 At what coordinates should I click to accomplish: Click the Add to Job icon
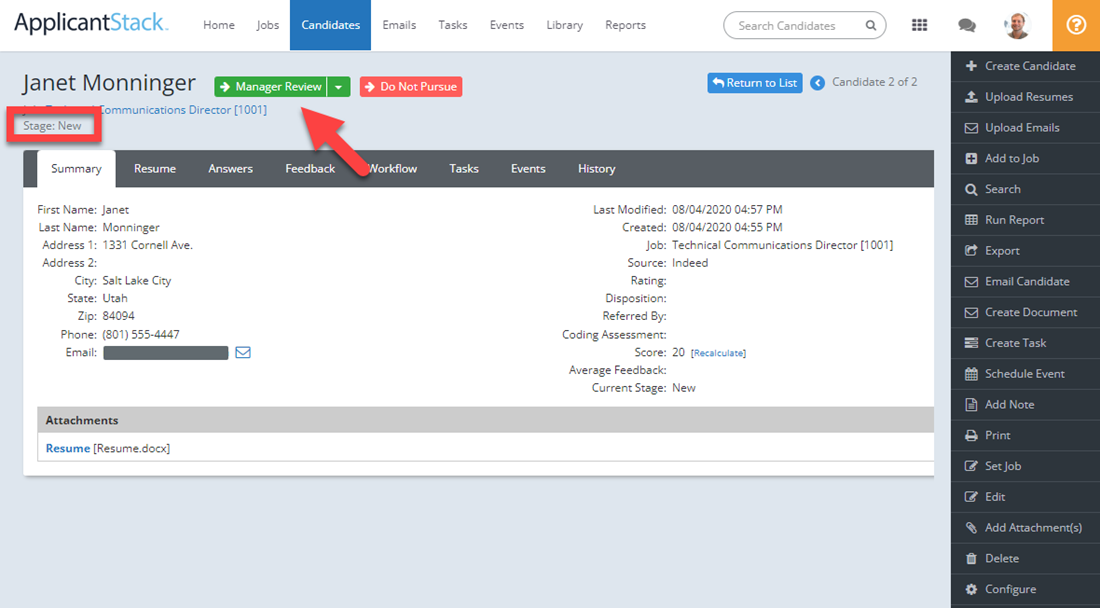[971, 158]
